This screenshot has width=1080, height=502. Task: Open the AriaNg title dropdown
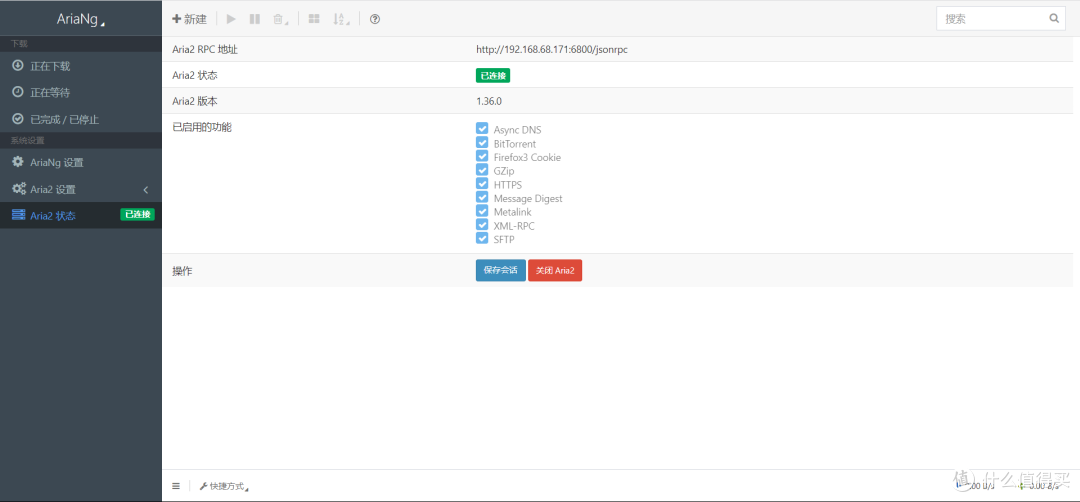pyautogui.click(x=81, y=20)
